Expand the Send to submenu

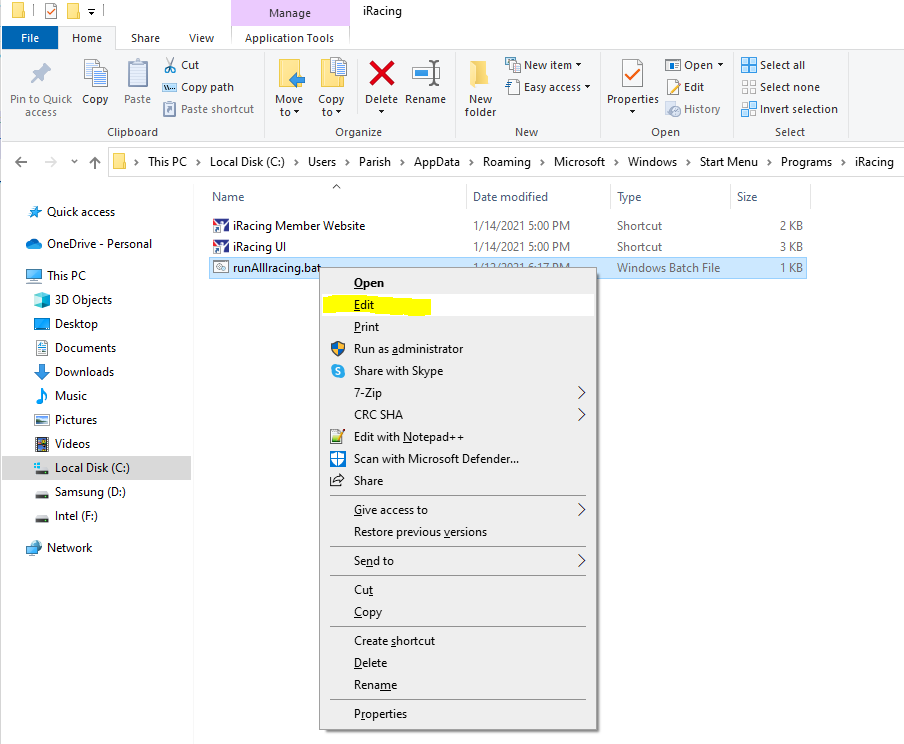click(582, 561)
